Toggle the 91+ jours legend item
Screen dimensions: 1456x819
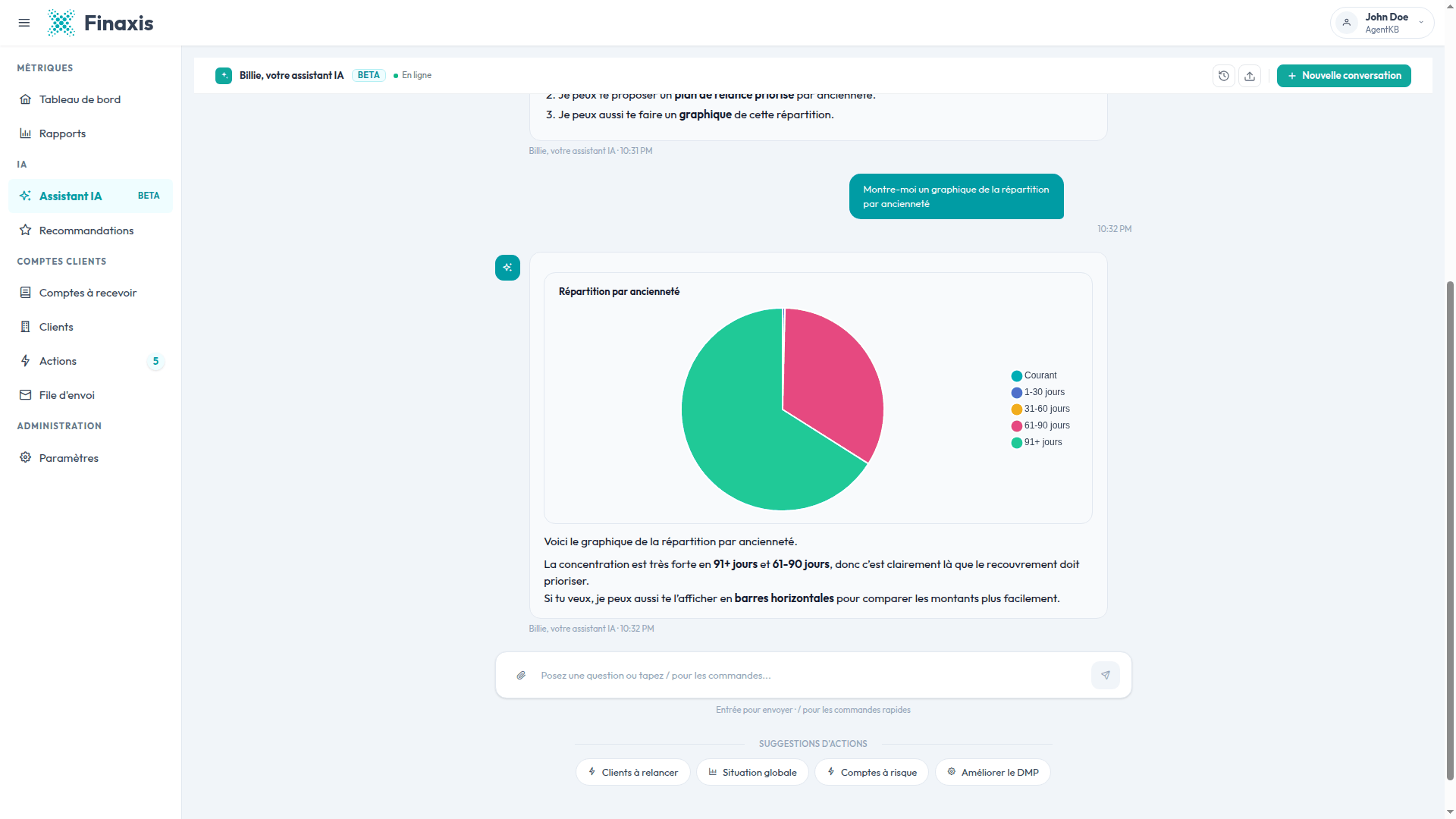coord(1037,442)
